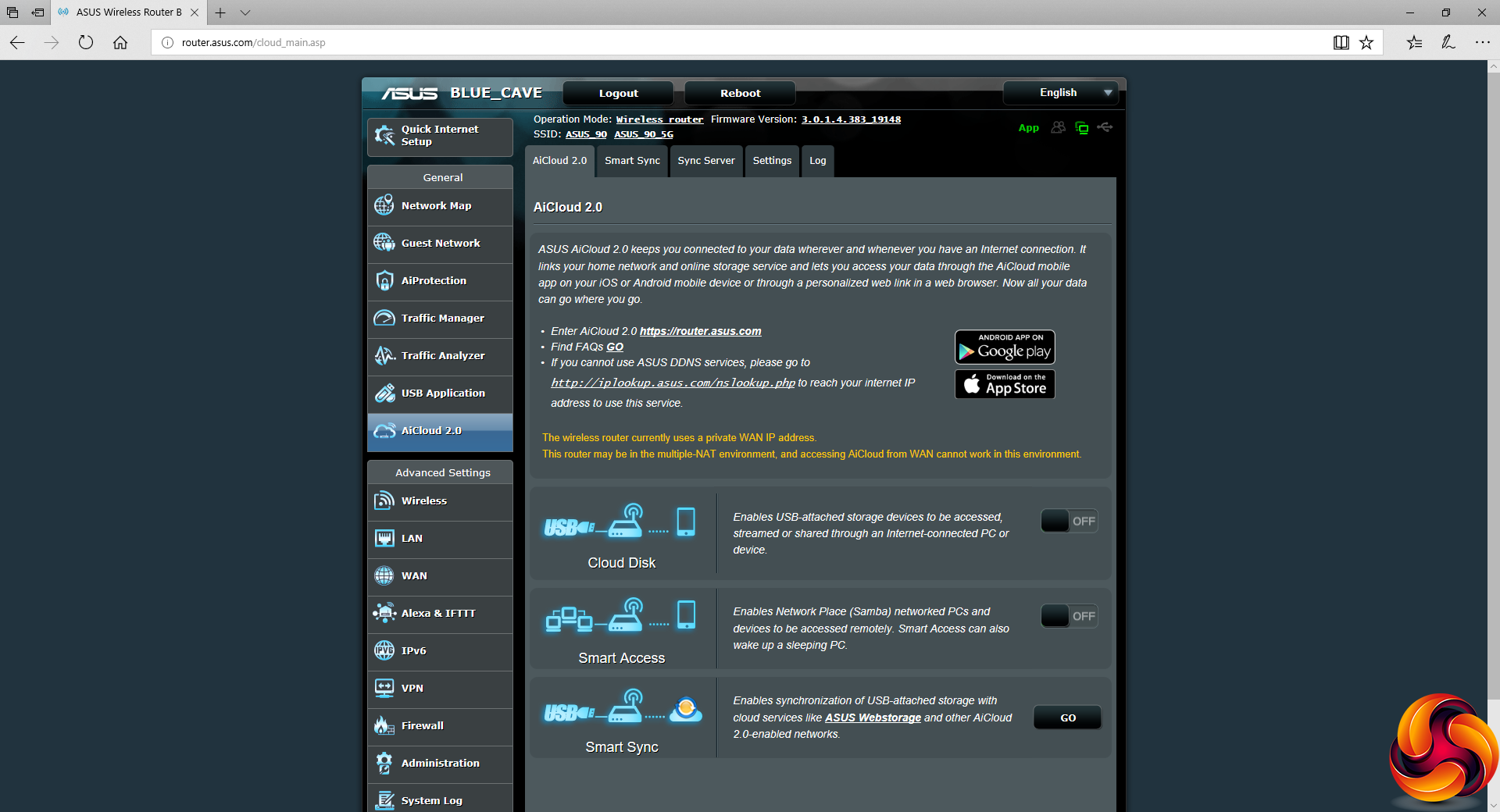Open Quick Internet Setup wizard icon

(x=384, y=135)
